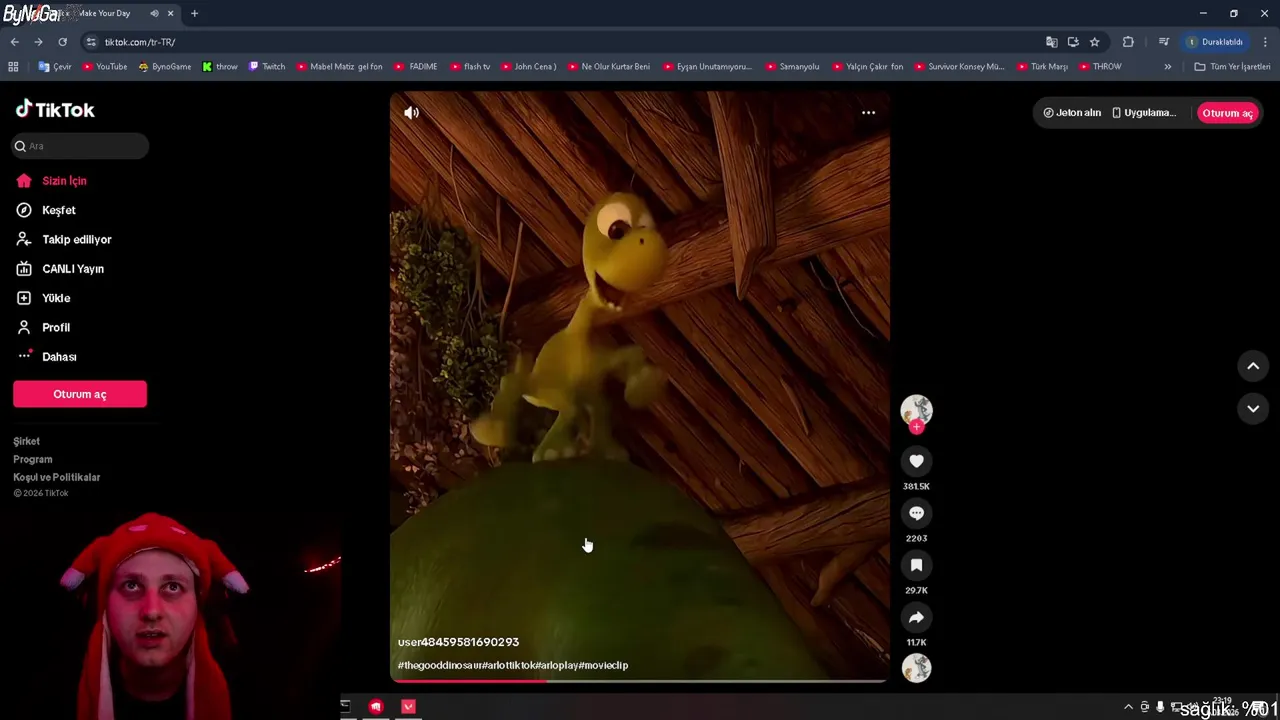Follow uploader with the red plus badge
Image resolution: width=1280 pixels, height=720 pixels.
pos(916,427)
